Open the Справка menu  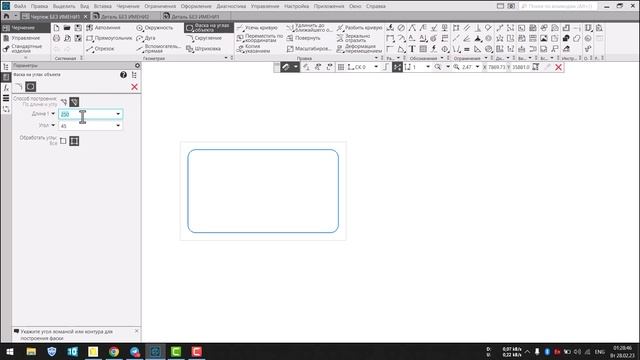pos(376,6)
